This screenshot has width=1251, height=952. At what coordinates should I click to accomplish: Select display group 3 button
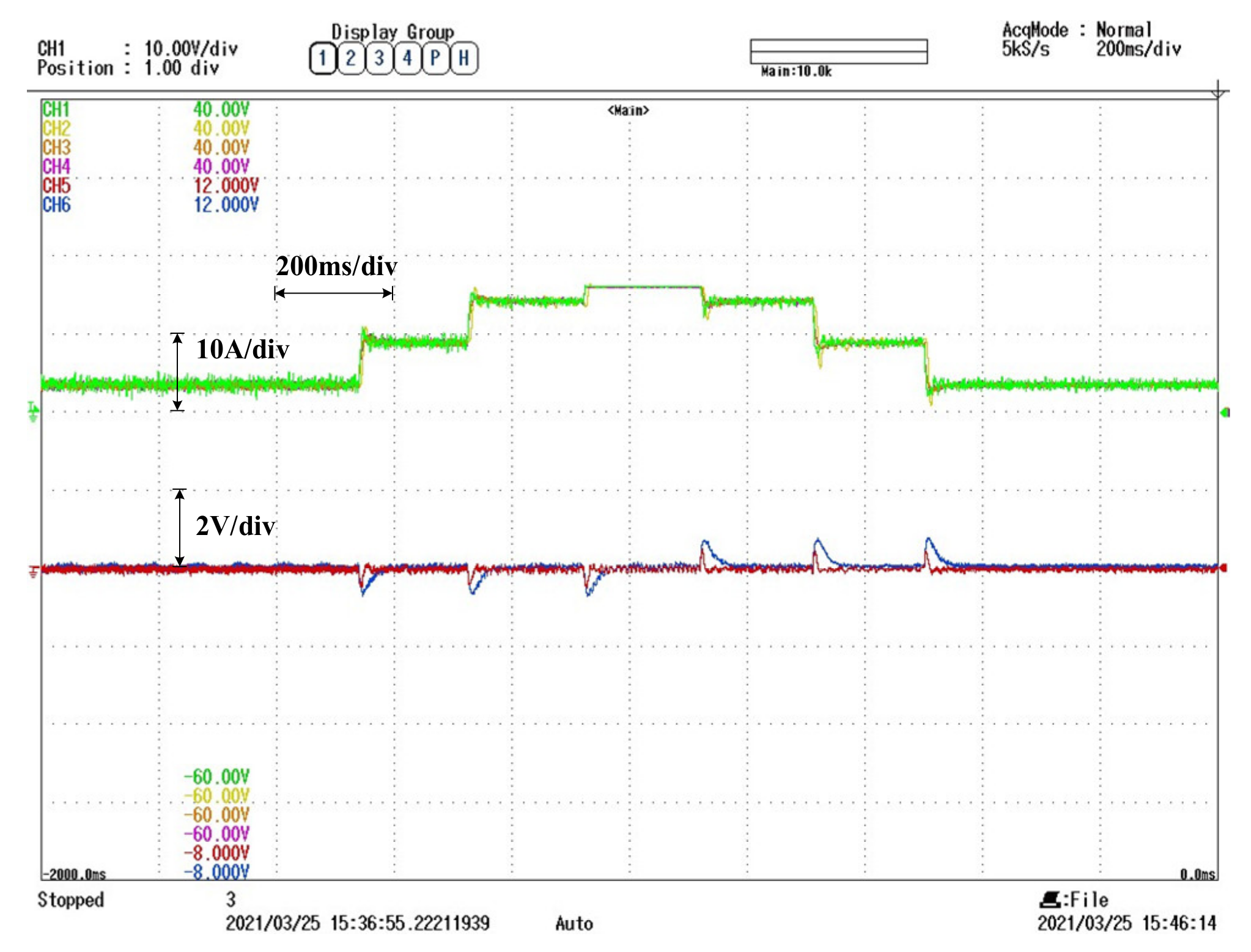(379, 59)
